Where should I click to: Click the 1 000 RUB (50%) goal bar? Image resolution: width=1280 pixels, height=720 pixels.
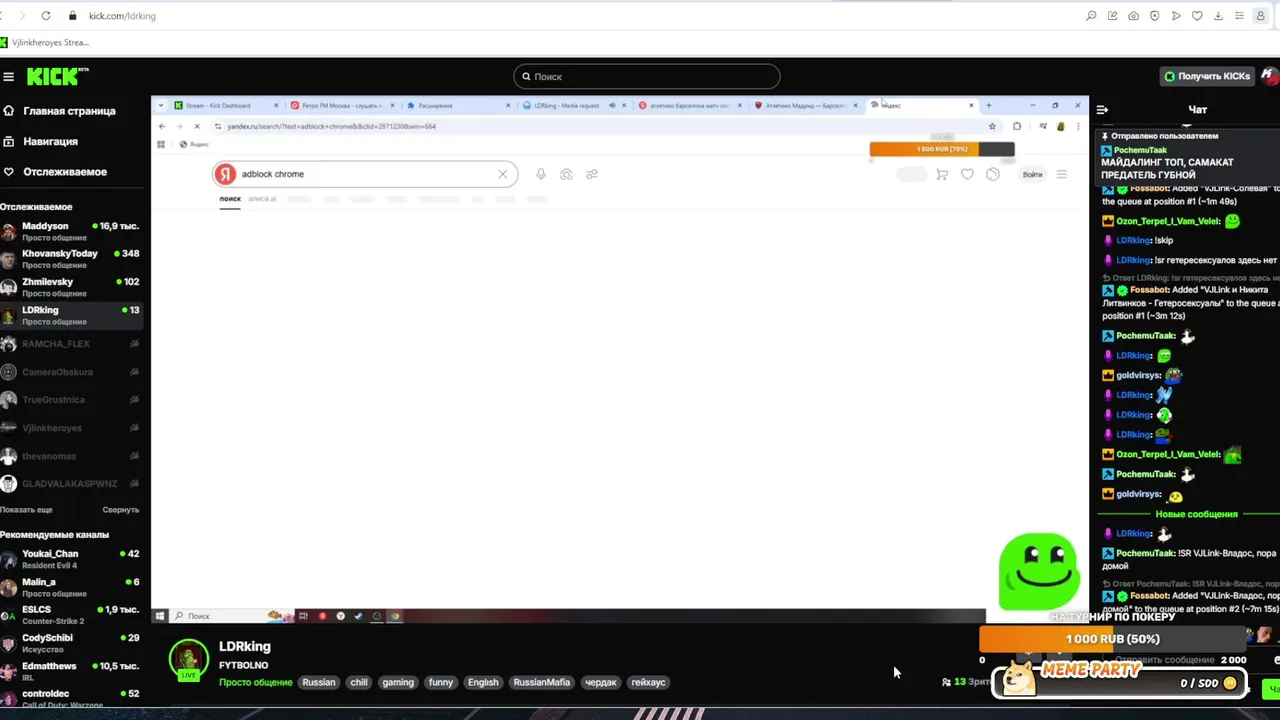pos(1112,639)
